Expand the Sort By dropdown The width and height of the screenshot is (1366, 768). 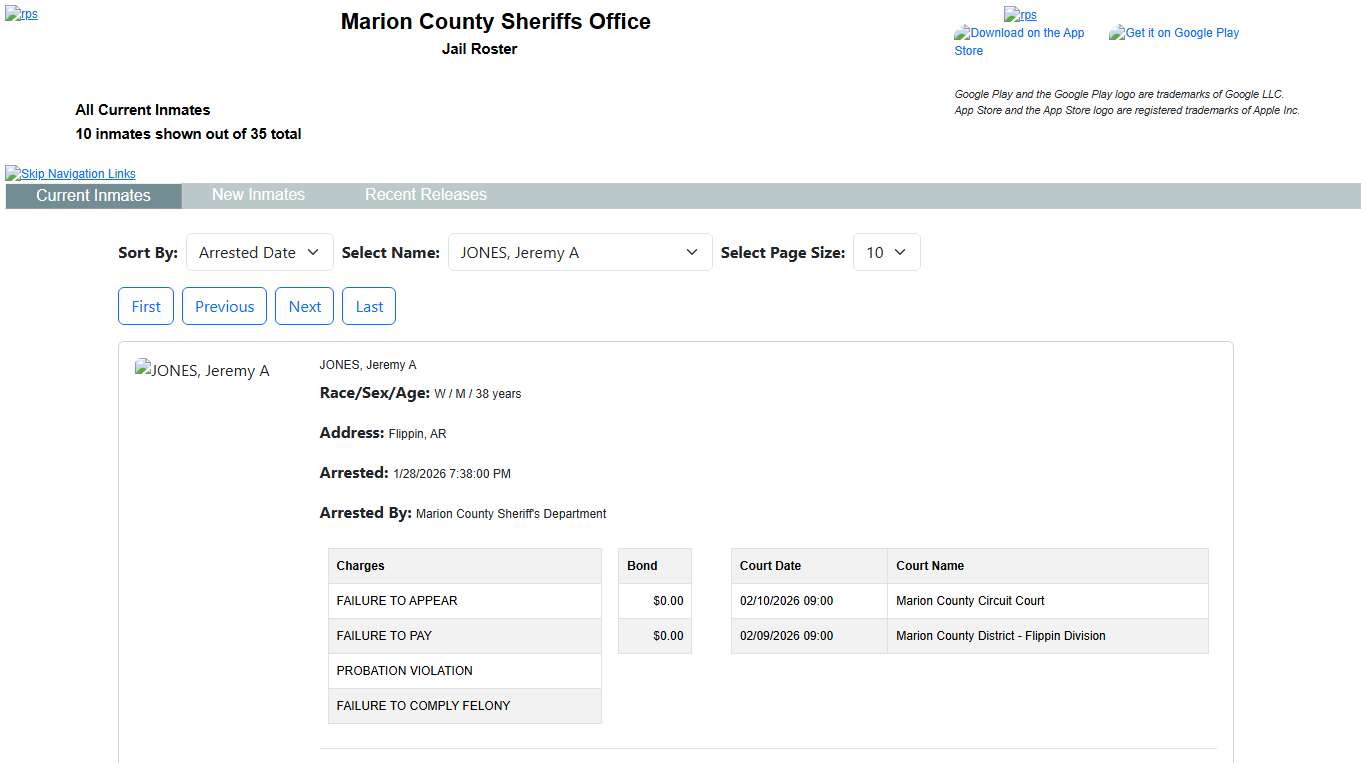click(259, 253)
